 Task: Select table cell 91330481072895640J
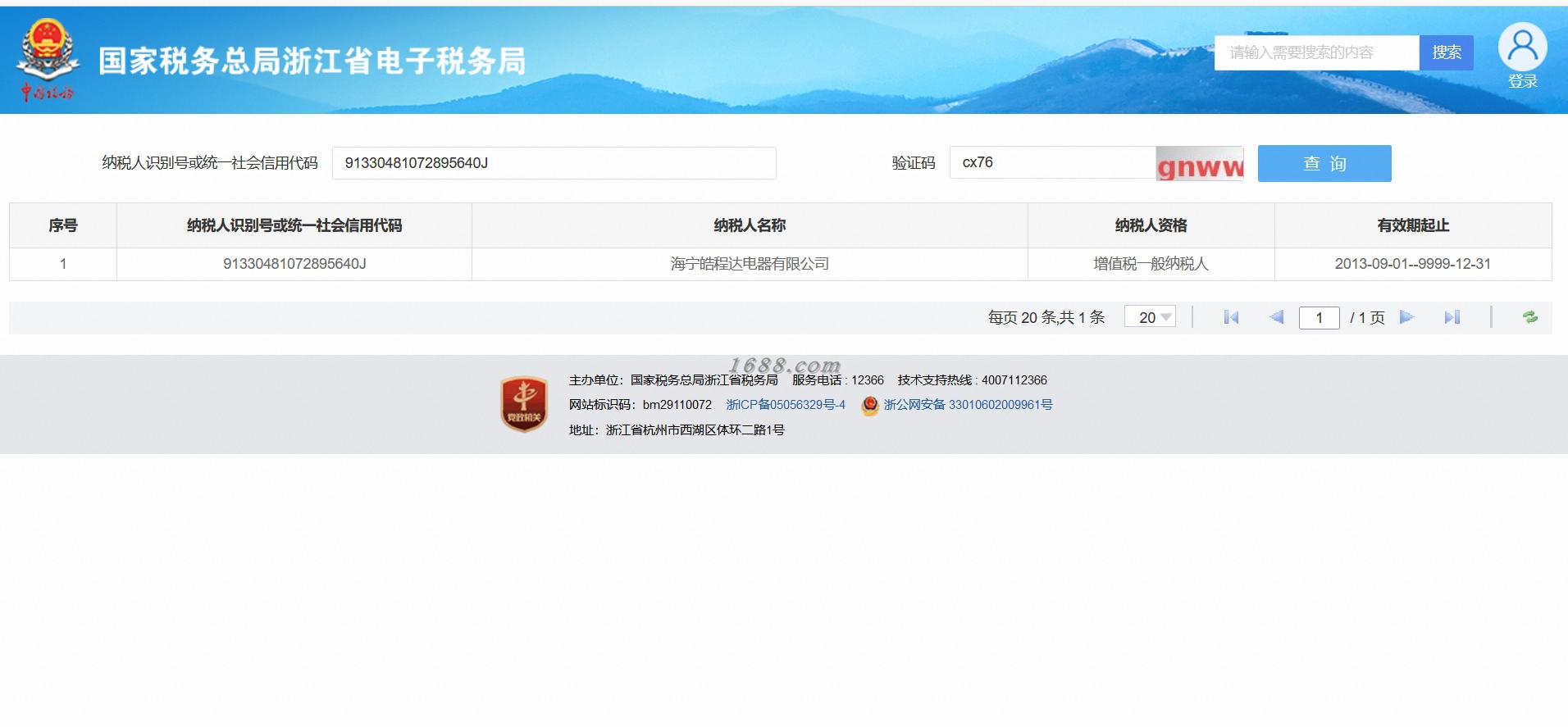pyautogui.click(x=294, y=264)
